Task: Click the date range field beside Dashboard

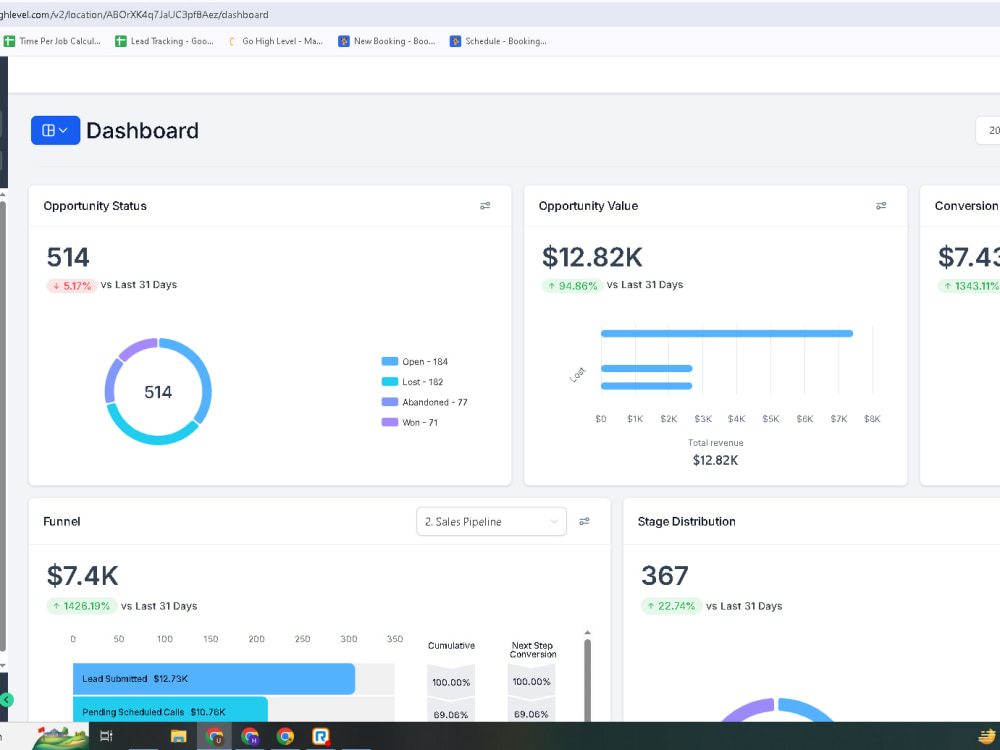Action: click(988, 130)
